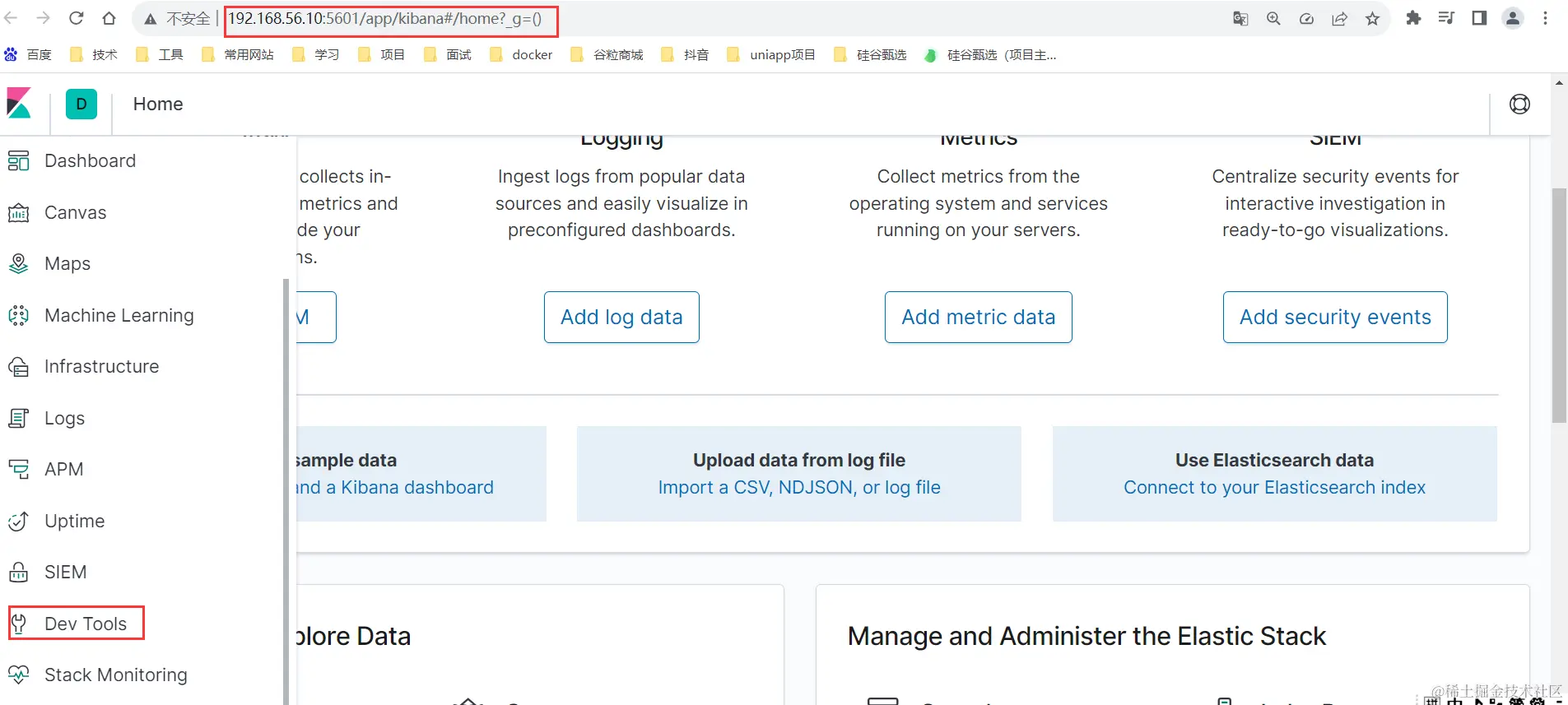Click the Dev Tools wrench icon
1568x705 pixels.
pyautogui.click(x=18, y=624)
